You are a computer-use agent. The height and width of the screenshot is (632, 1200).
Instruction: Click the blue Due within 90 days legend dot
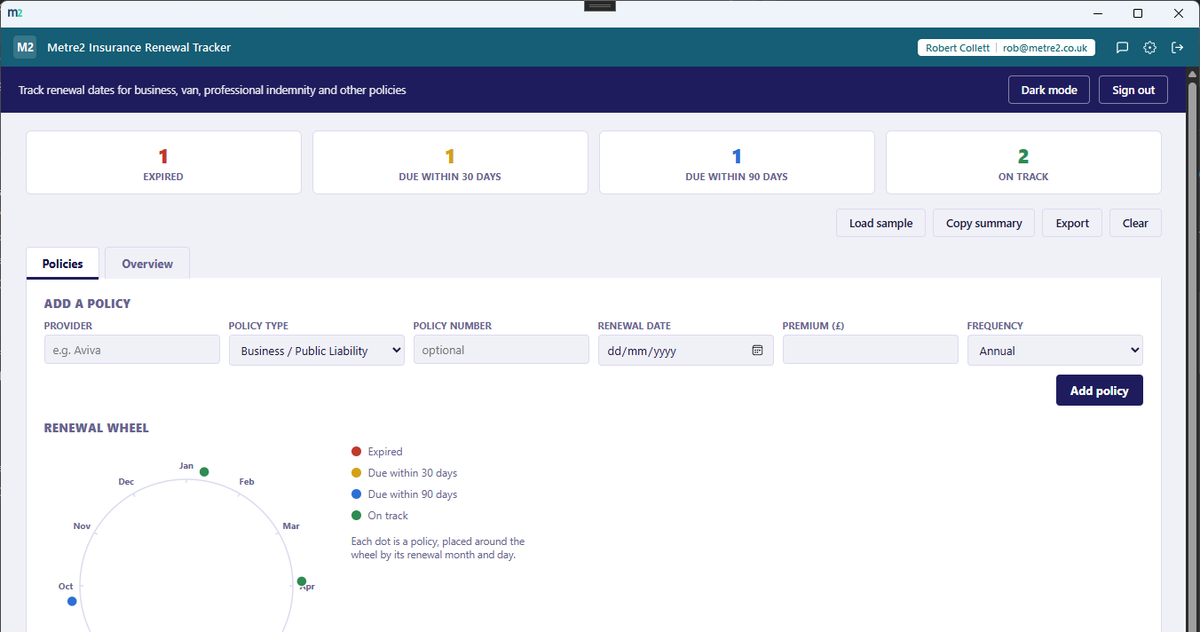point(356,494)
